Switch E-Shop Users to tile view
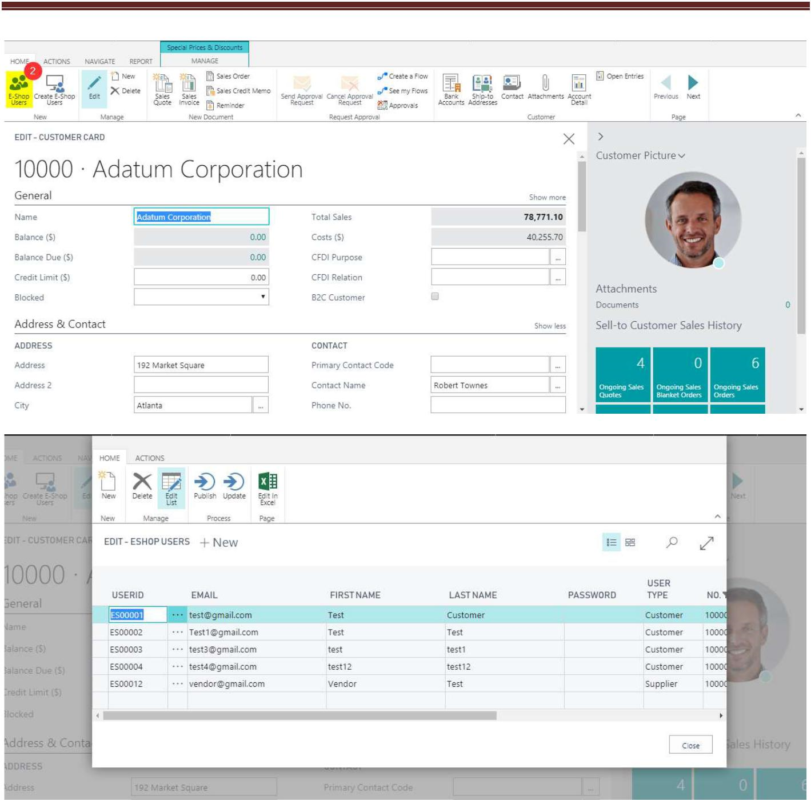The height and width of the screenshot is (800, 811). 630,542
